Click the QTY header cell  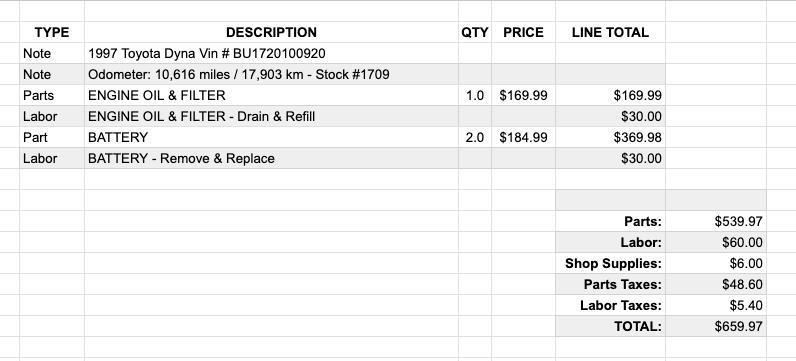coord(475,32)
